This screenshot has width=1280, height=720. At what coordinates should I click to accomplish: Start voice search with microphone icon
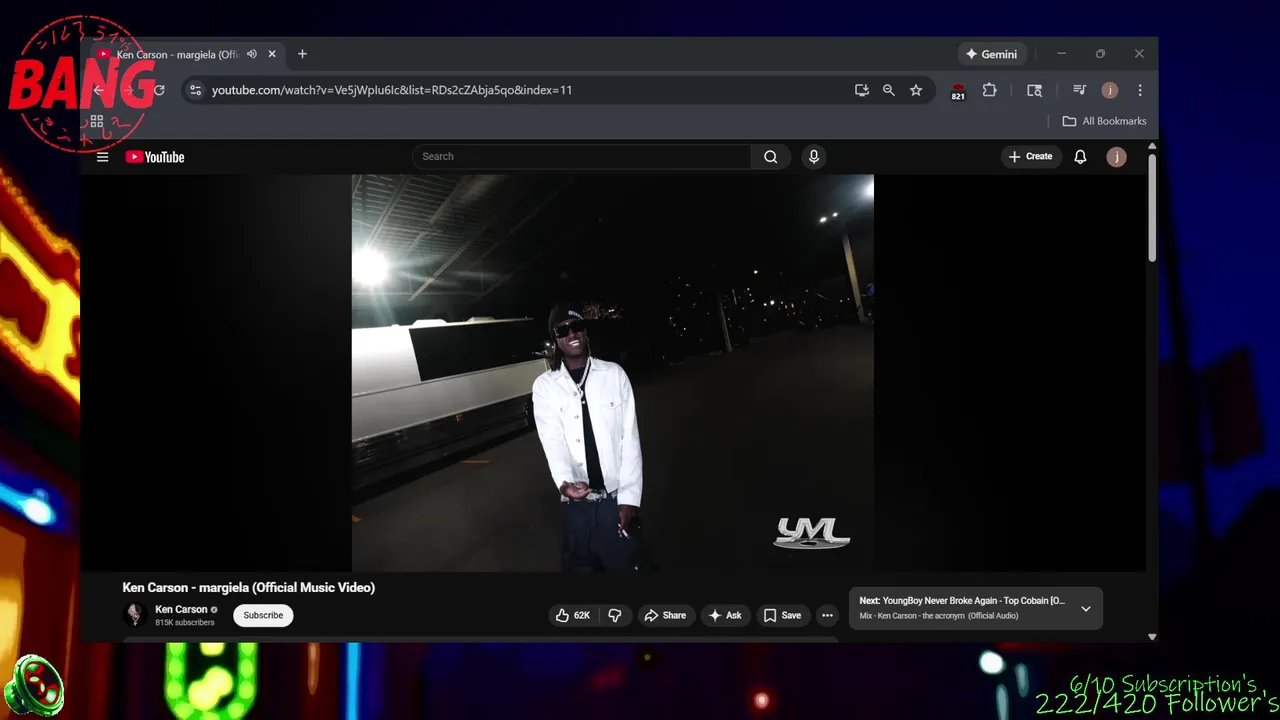click(813, 157)
